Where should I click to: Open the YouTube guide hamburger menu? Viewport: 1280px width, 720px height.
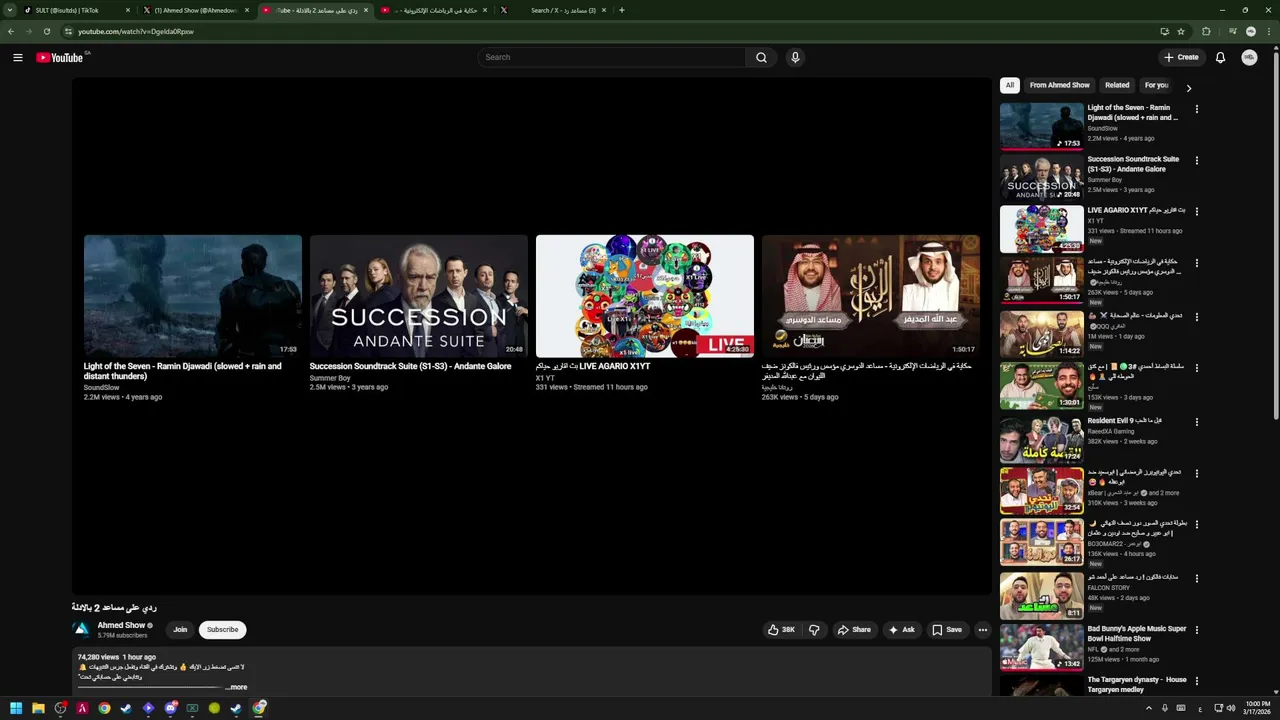[17, 57]
